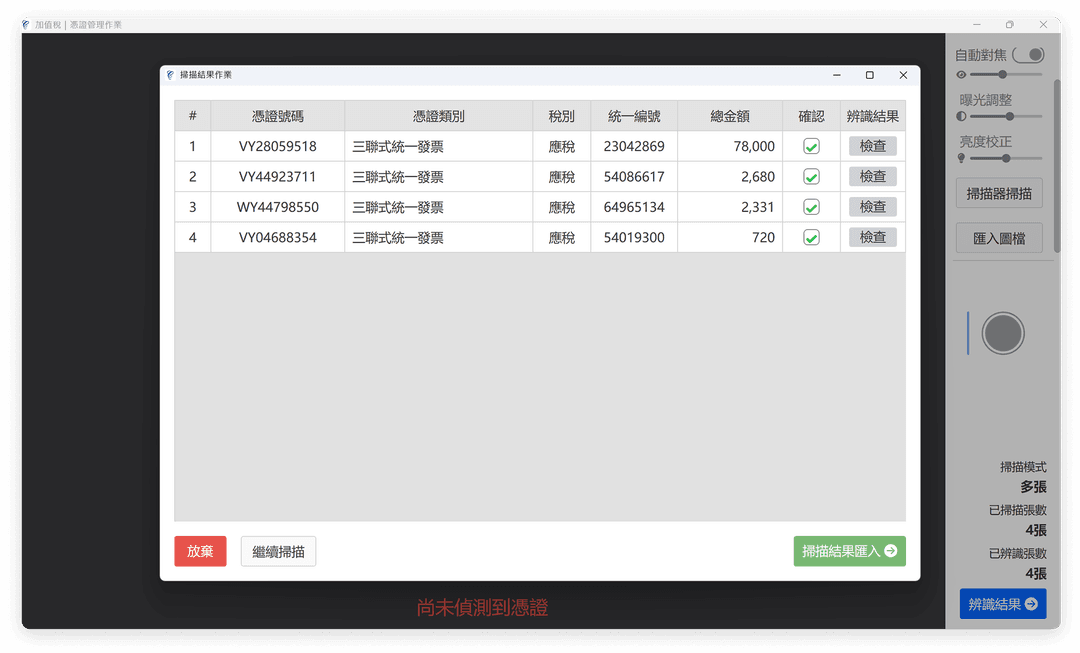
Task: Click the circular capture button in the sidebar
Action: (x=1003, y=333)
